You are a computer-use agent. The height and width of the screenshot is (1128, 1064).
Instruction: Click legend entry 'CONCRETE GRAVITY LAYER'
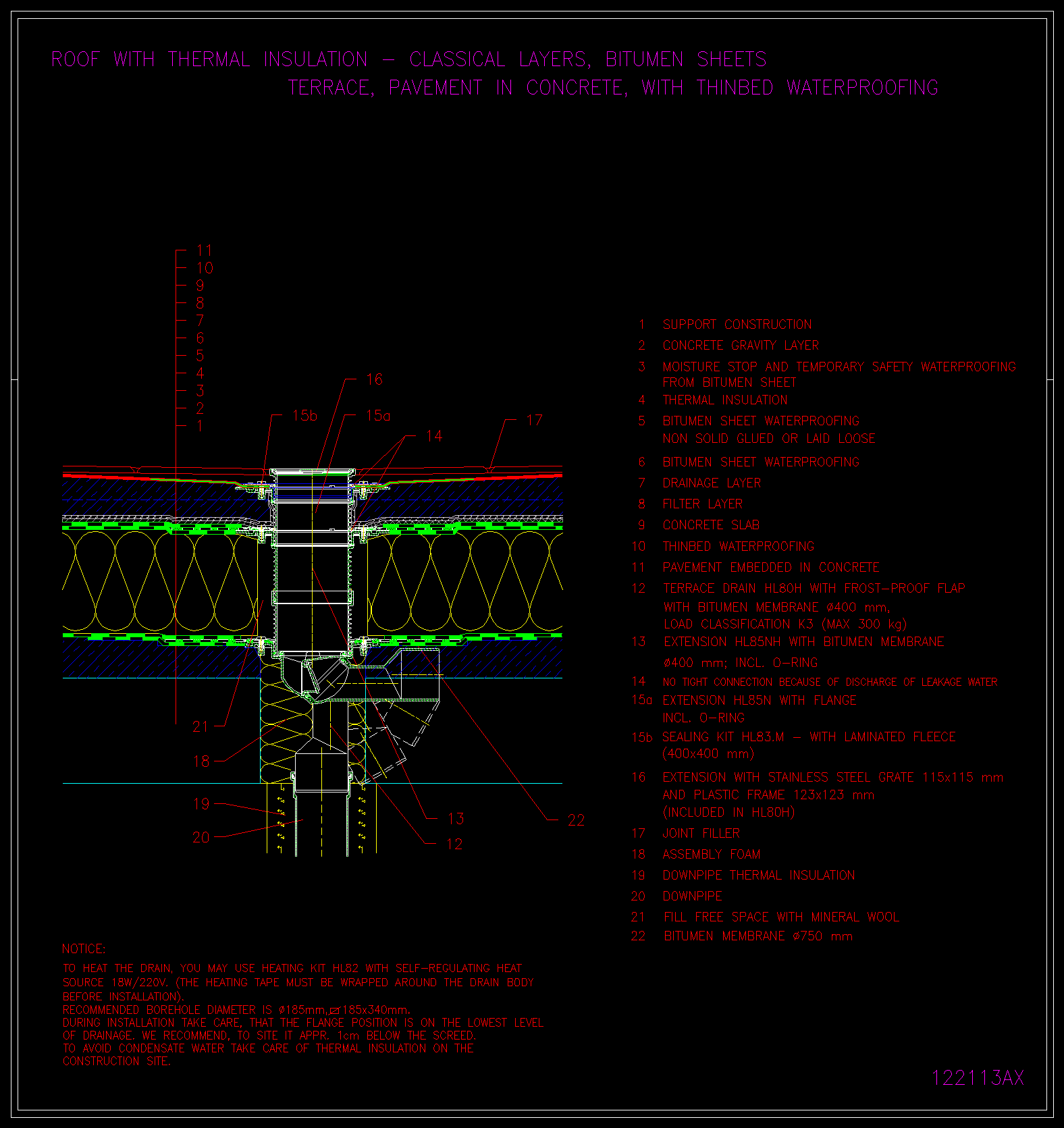741,346
